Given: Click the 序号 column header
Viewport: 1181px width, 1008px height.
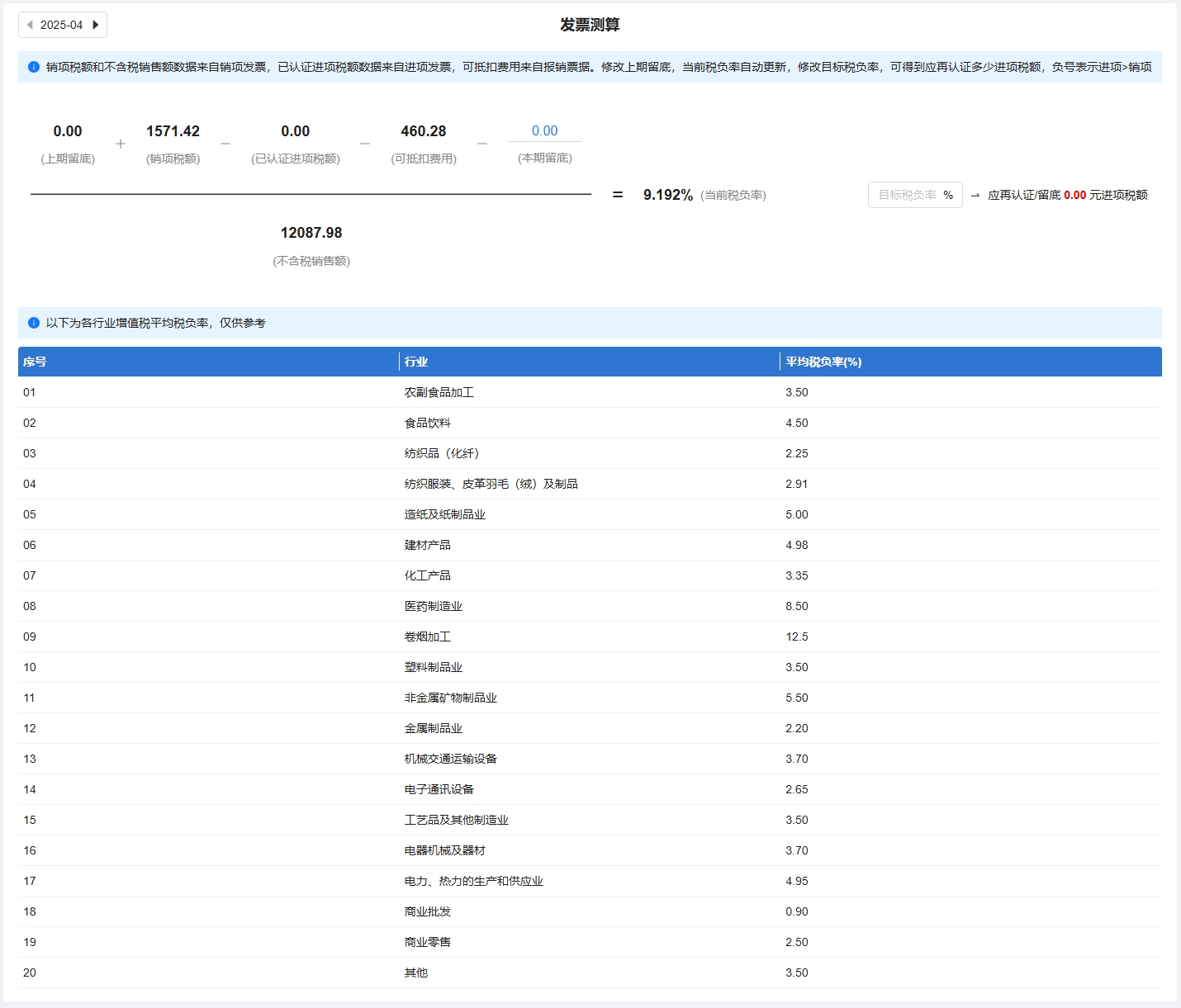Looking at the screenshot, I should coord(35,362).
